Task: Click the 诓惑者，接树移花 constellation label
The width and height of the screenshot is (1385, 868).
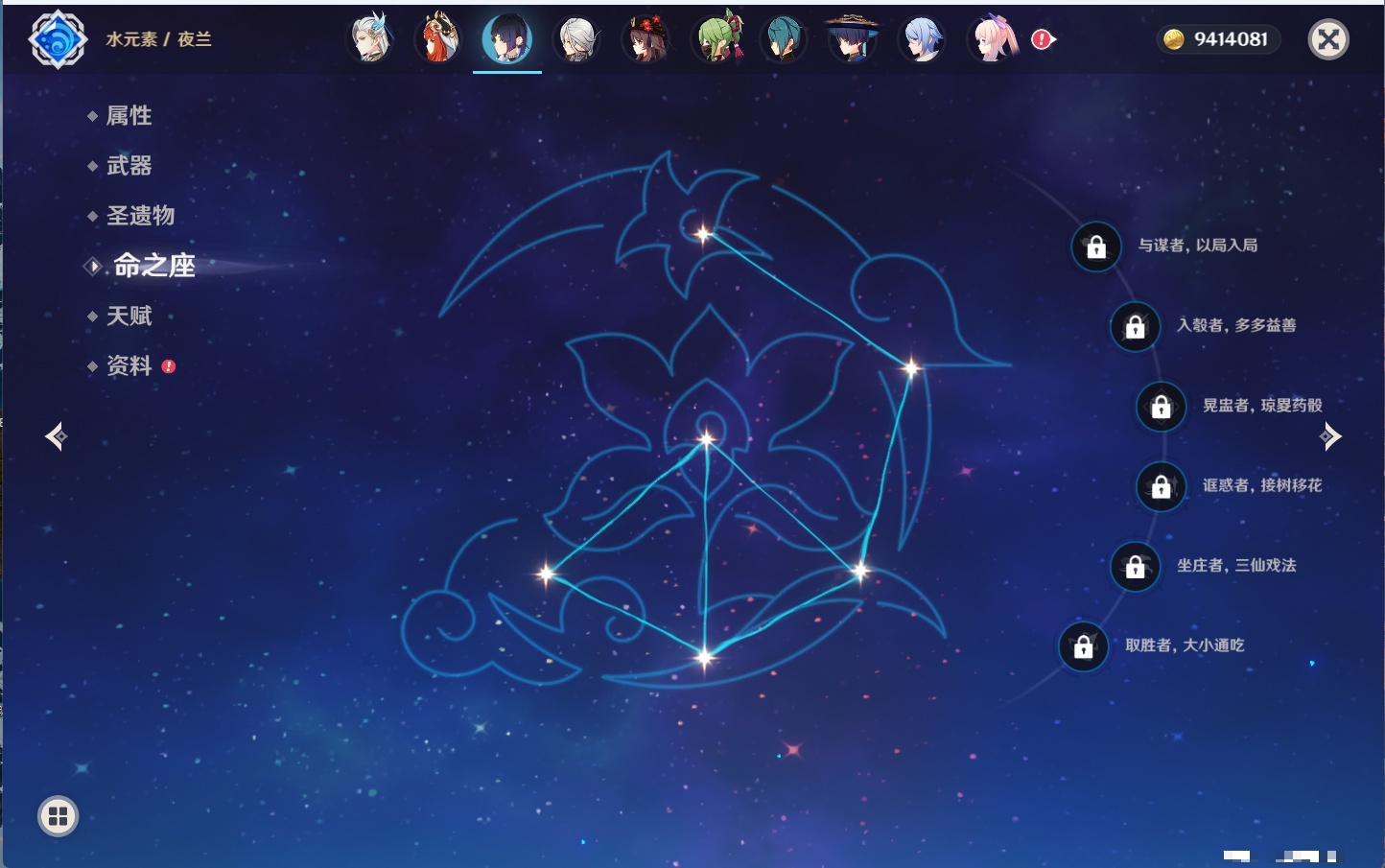Action: point(1263,485)
